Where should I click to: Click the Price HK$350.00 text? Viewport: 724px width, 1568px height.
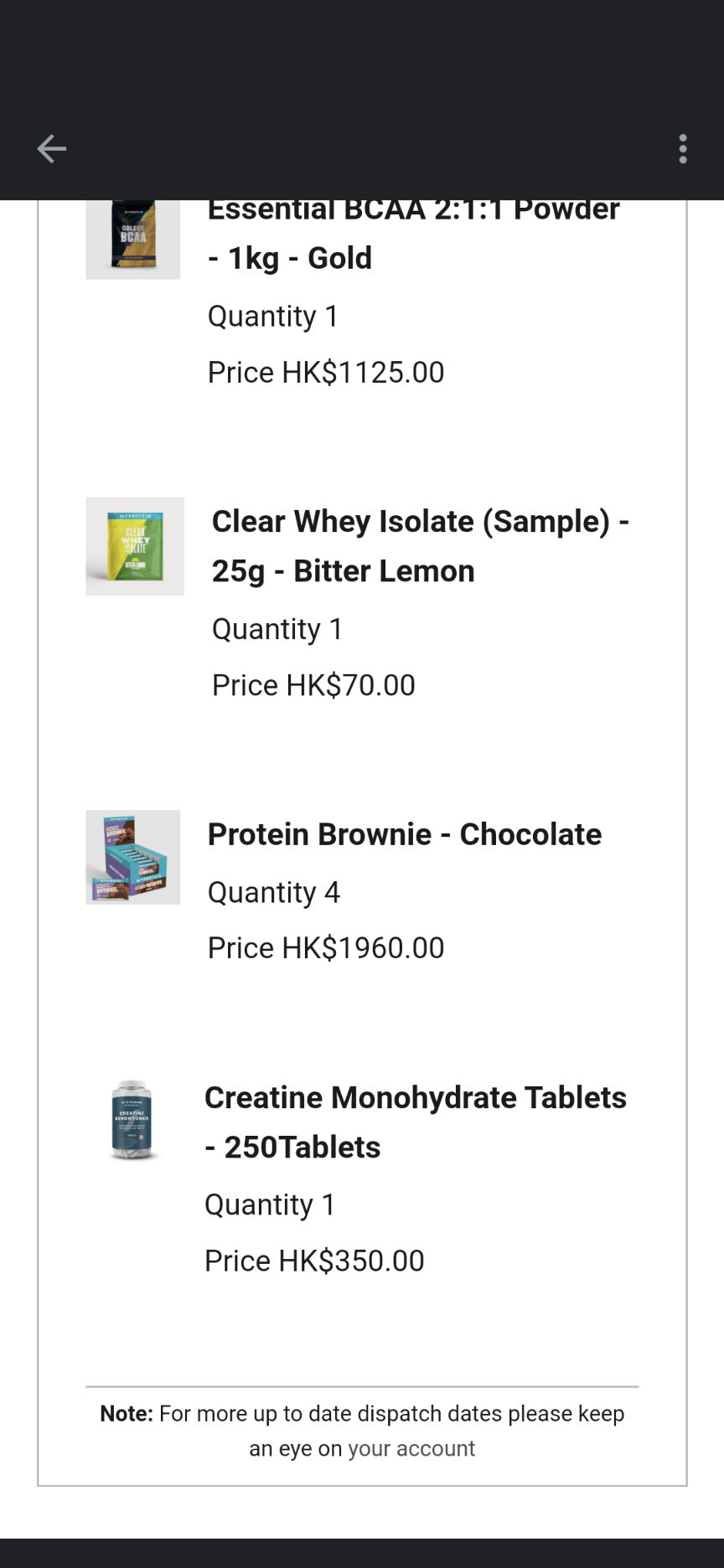pyautogui.click(x=314, y=1261)
